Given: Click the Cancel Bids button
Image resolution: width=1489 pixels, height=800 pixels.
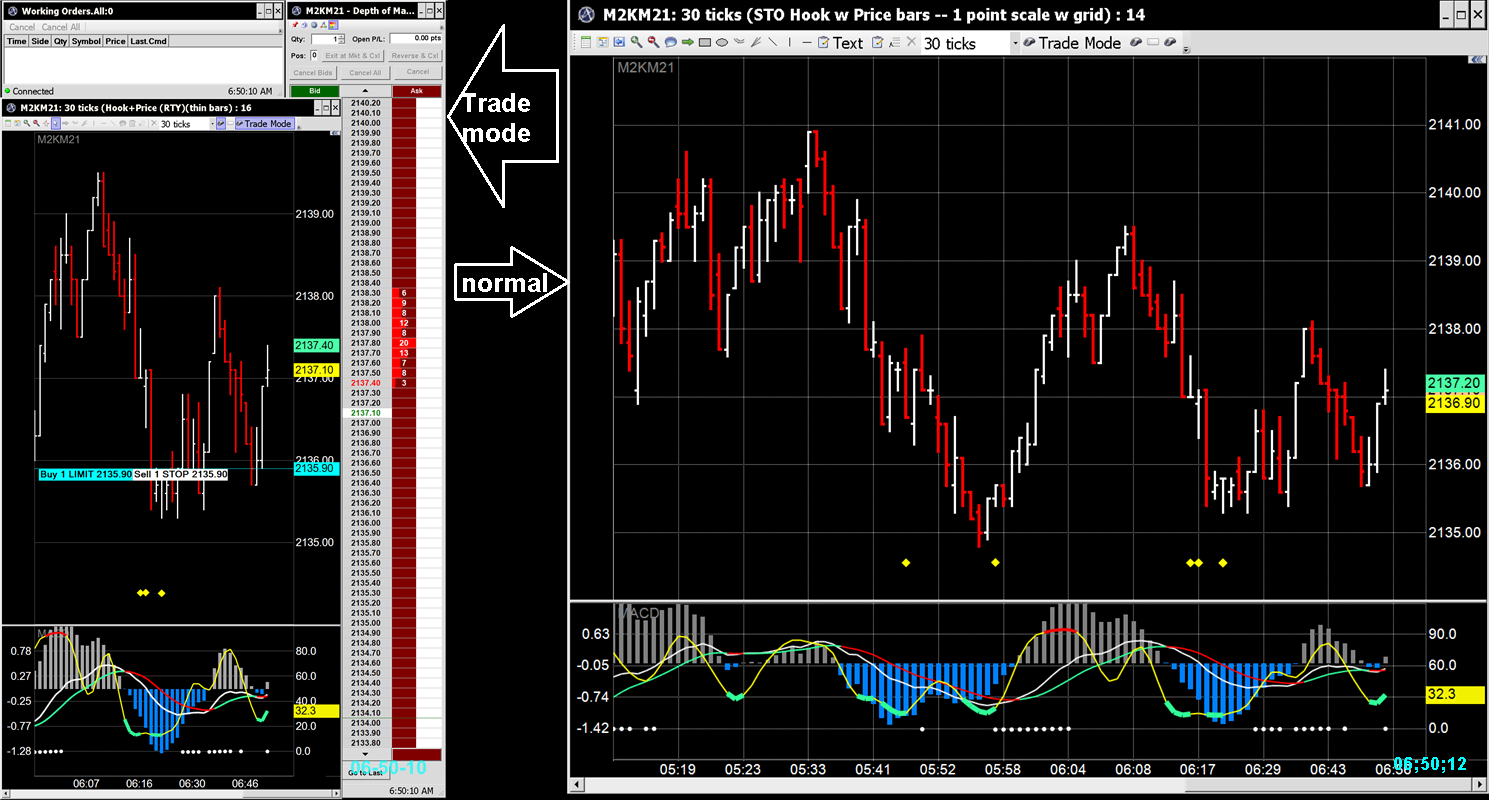Looking at the screenshot, I should click(x=313, y=73).
